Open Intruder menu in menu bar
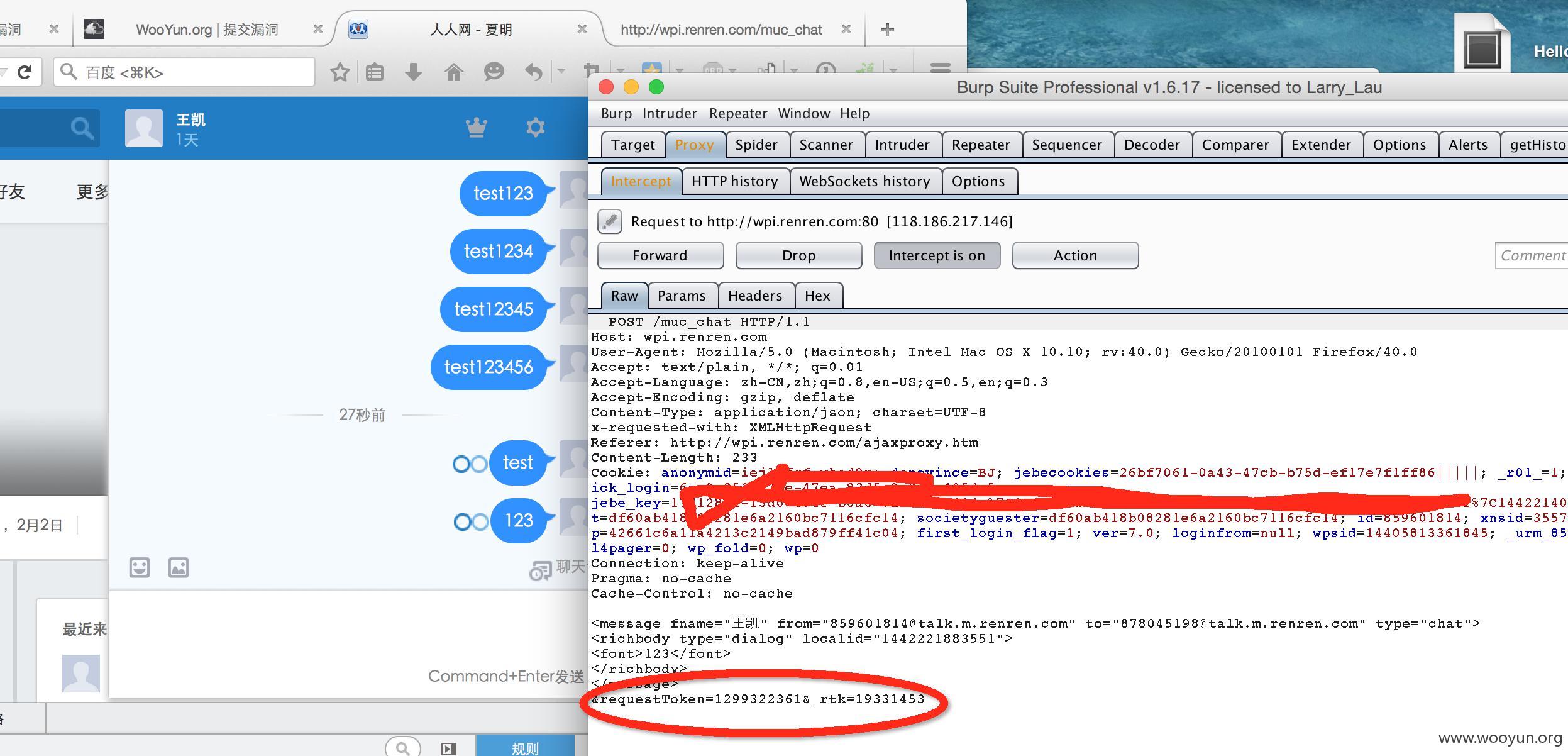 (670, 113)
